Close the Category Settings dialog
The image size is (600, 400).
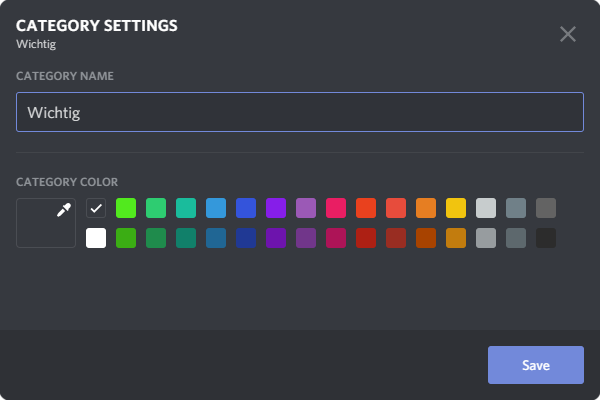pos(568,34)
